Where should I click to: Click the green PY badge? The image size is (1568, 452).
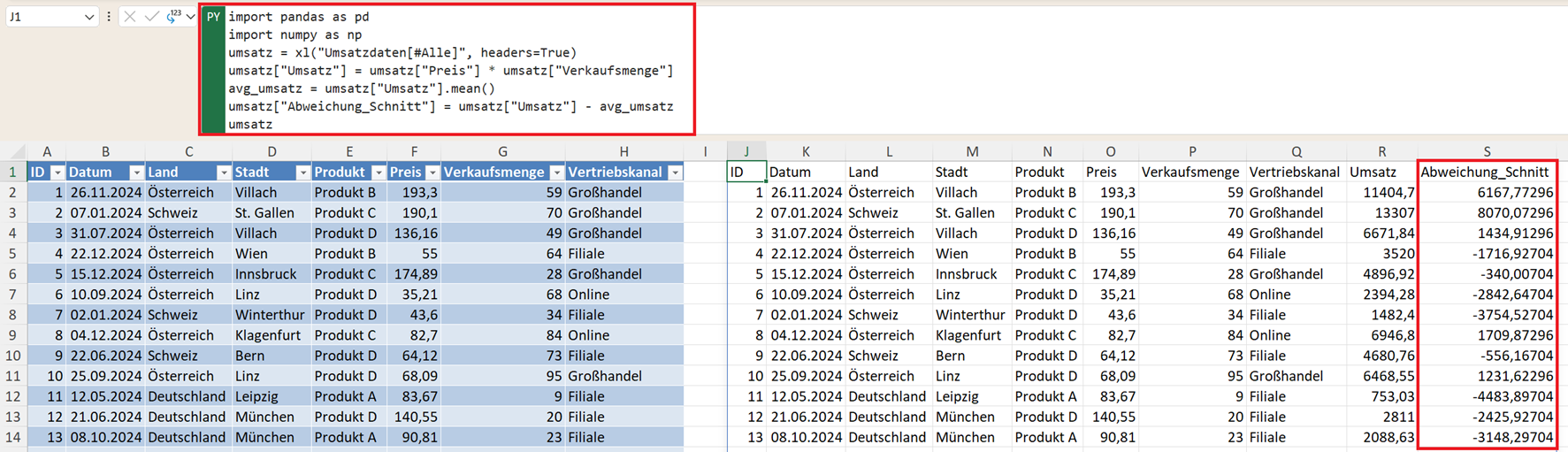click(x=213, y=17)
